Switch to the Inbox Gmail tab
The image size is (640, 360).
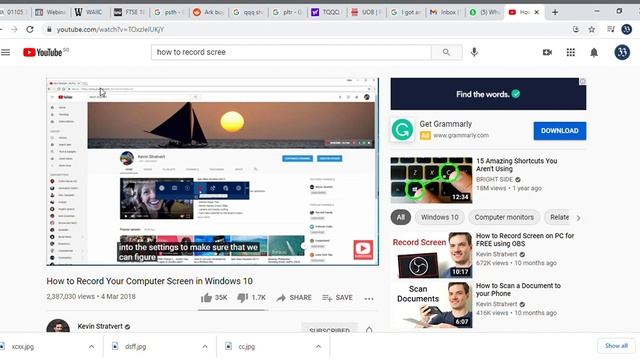pos(444,12)
